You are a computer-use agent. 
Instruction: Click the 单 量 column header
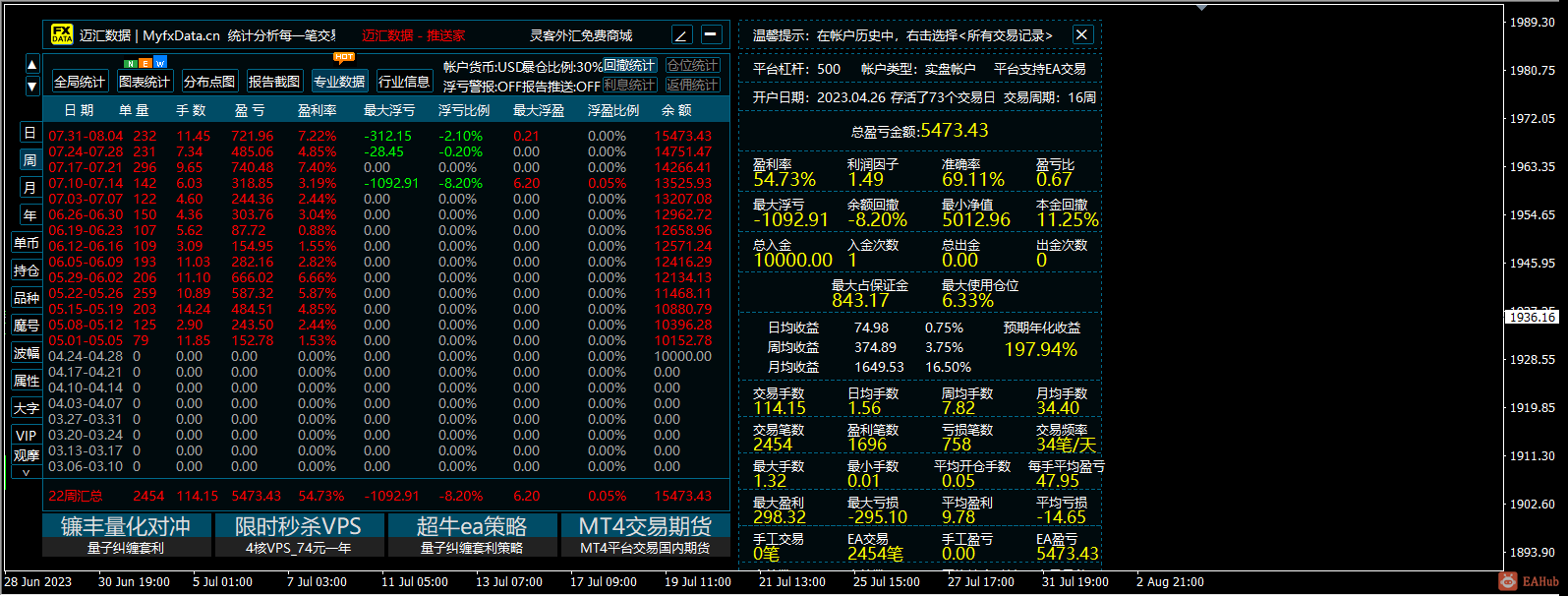click(135, 110)
